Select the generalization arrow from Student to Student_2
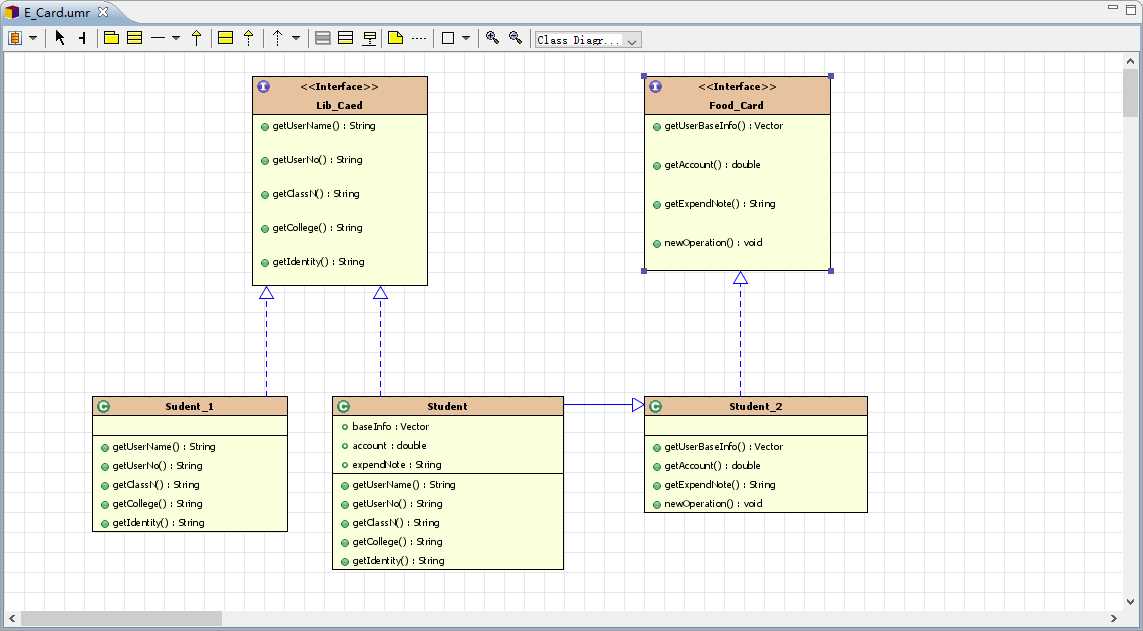The image size is (1143, 631). (x=604, y=405)
